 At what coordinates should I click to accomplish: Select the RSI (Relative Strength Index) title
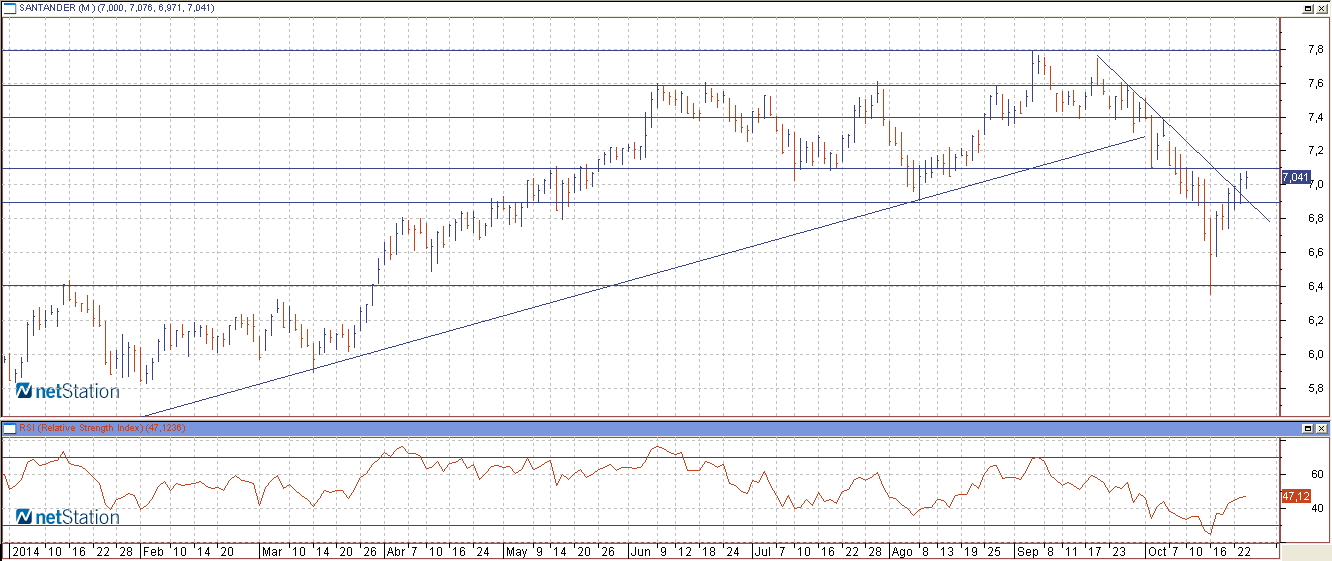[x=81, y=428]
